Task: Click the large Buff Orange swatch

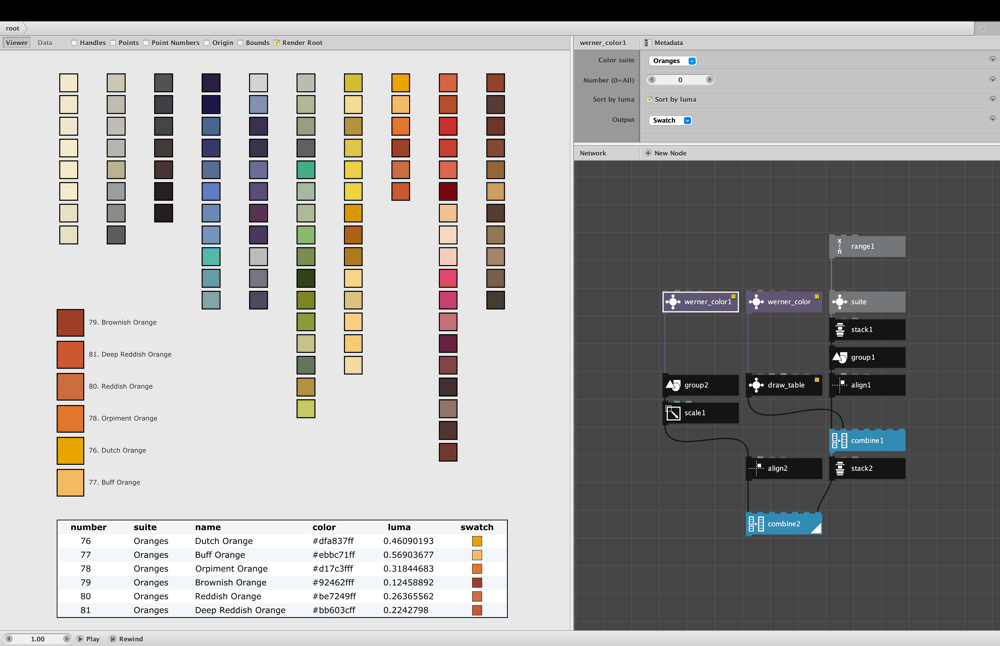Action: [x=70, y=483]
